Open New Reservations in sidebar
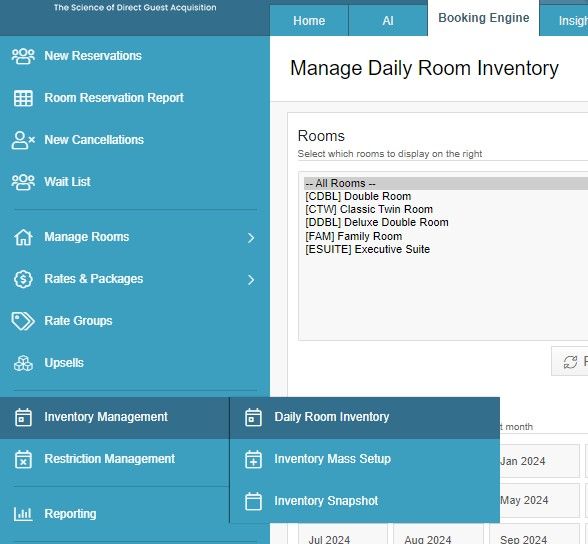The height and width of the screenshot is (544, 588). [x=93, y=56]
